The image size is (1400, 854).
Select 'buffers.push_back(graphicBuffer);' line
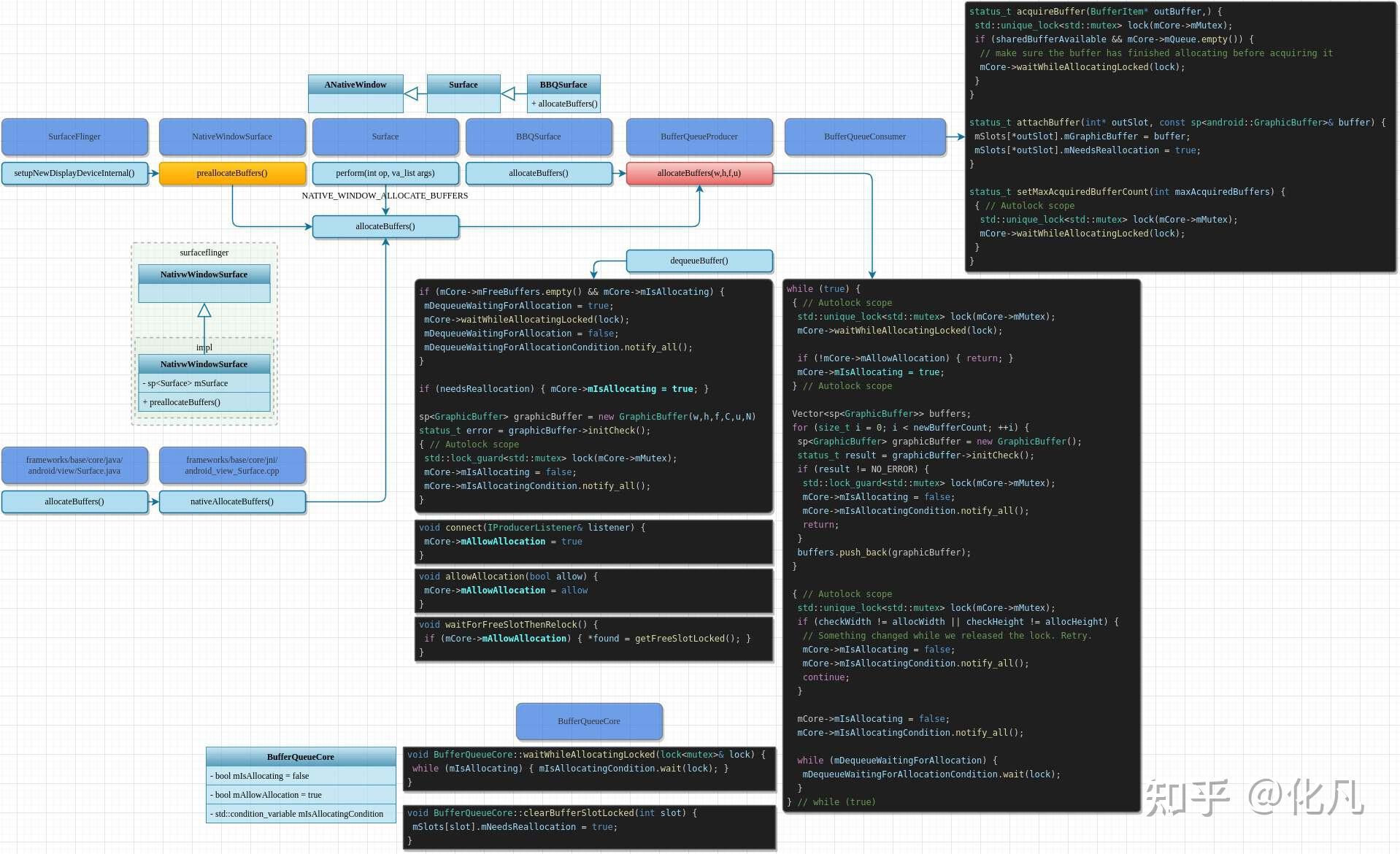click(884, 553)
